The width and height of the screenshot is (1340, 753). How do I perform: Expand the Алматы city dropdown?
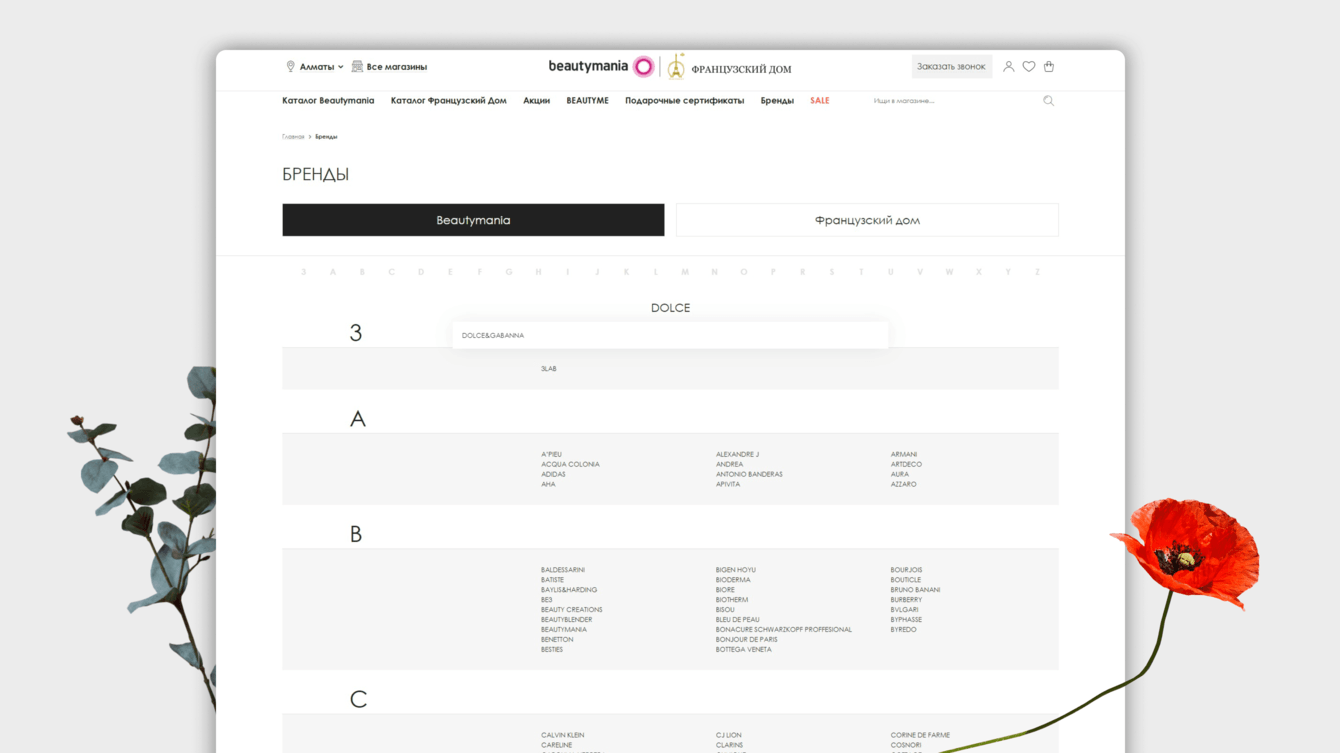[x=321, y=67]
